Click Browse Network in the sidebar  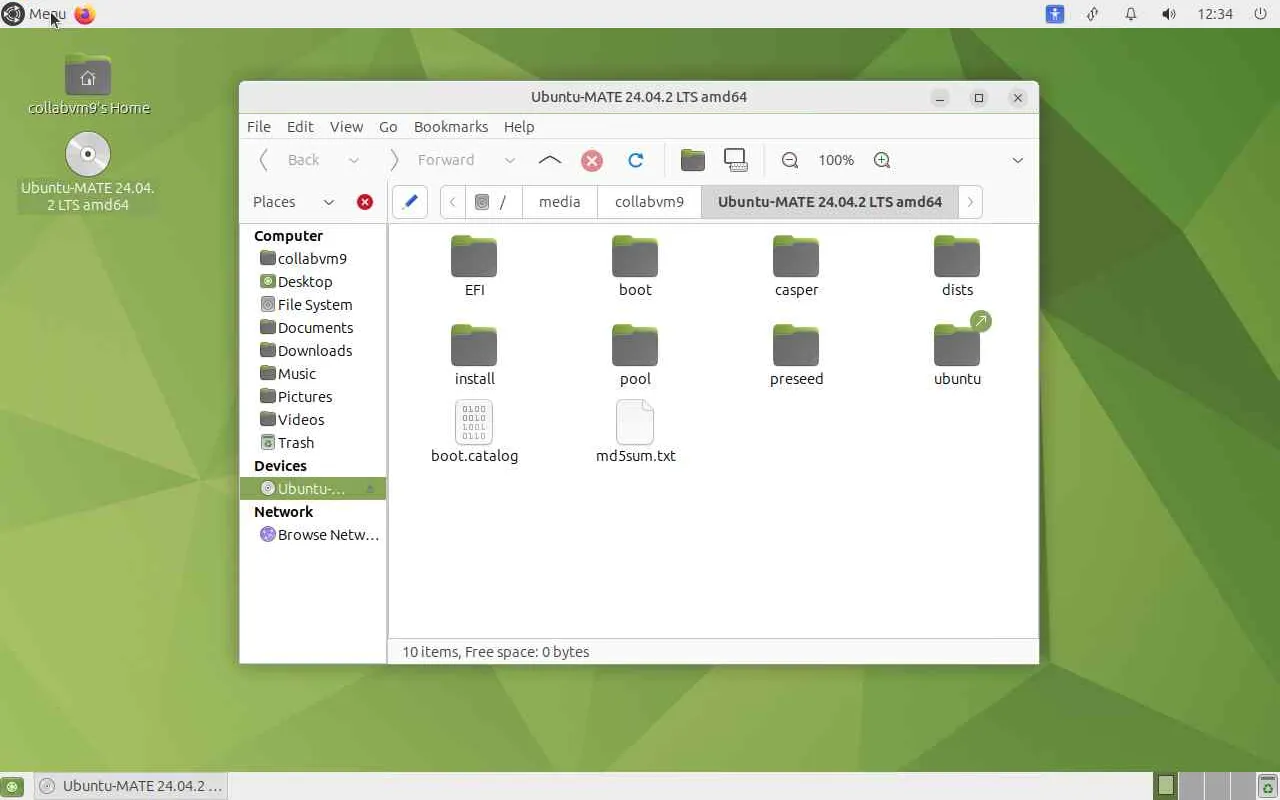point(313,534)
